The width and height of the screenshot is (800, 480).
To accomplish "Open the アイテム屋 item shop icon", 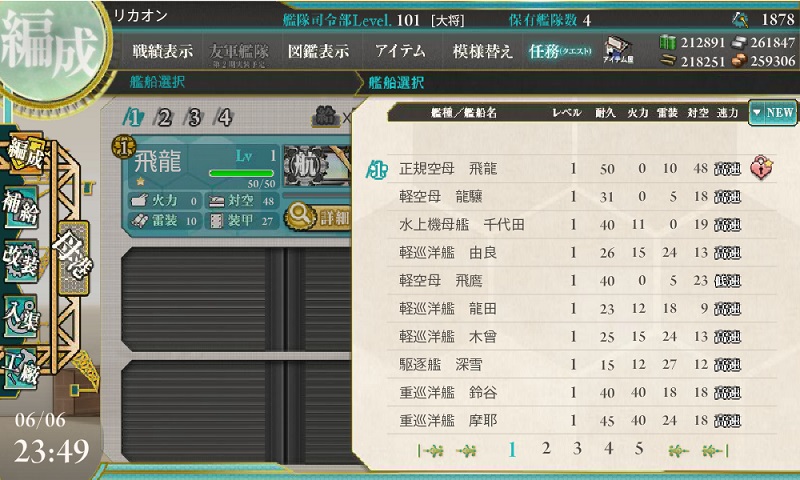I will (x=618, y=49).
